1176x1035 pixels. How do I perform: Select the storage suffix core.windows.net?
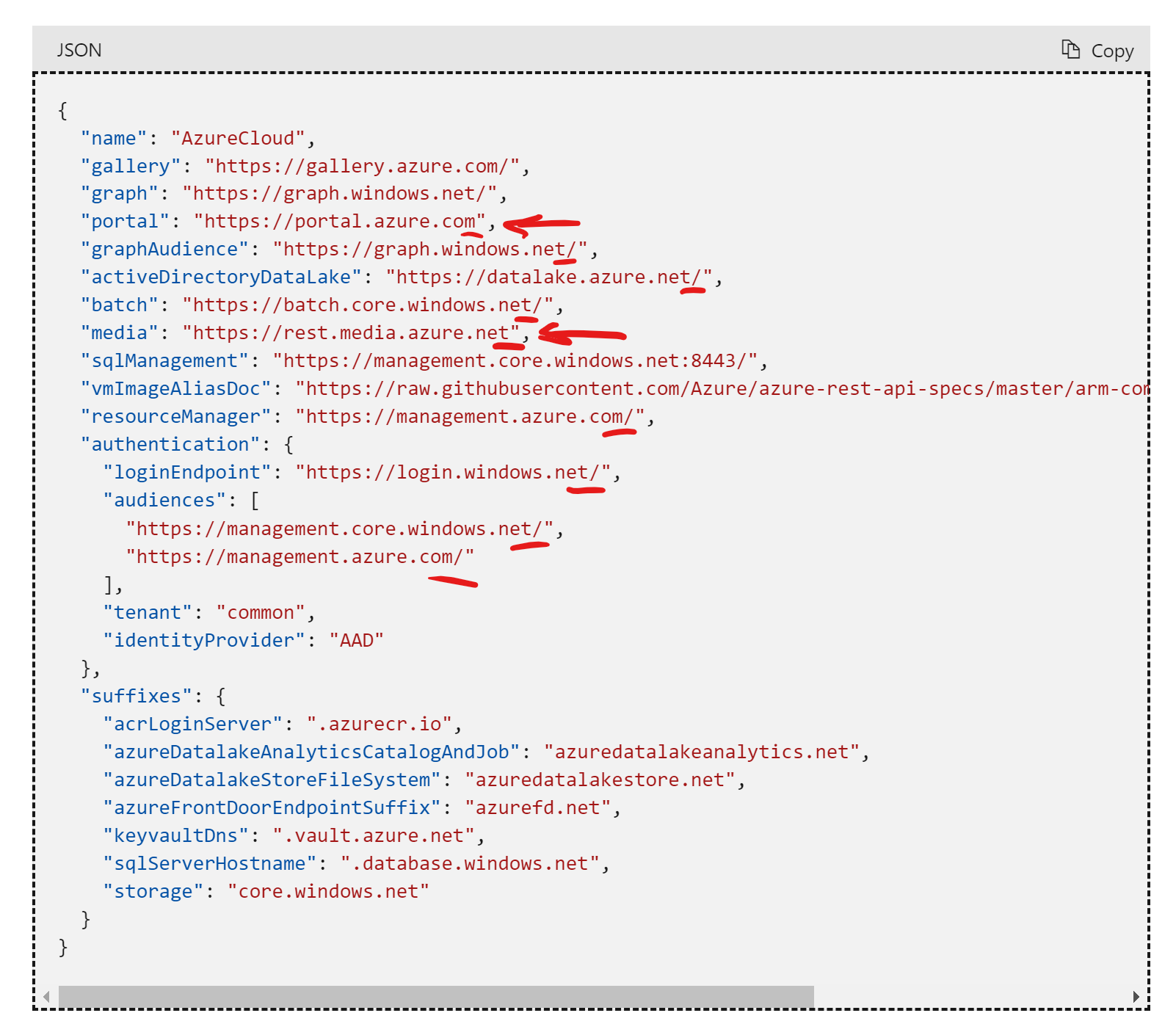[329, 891]
